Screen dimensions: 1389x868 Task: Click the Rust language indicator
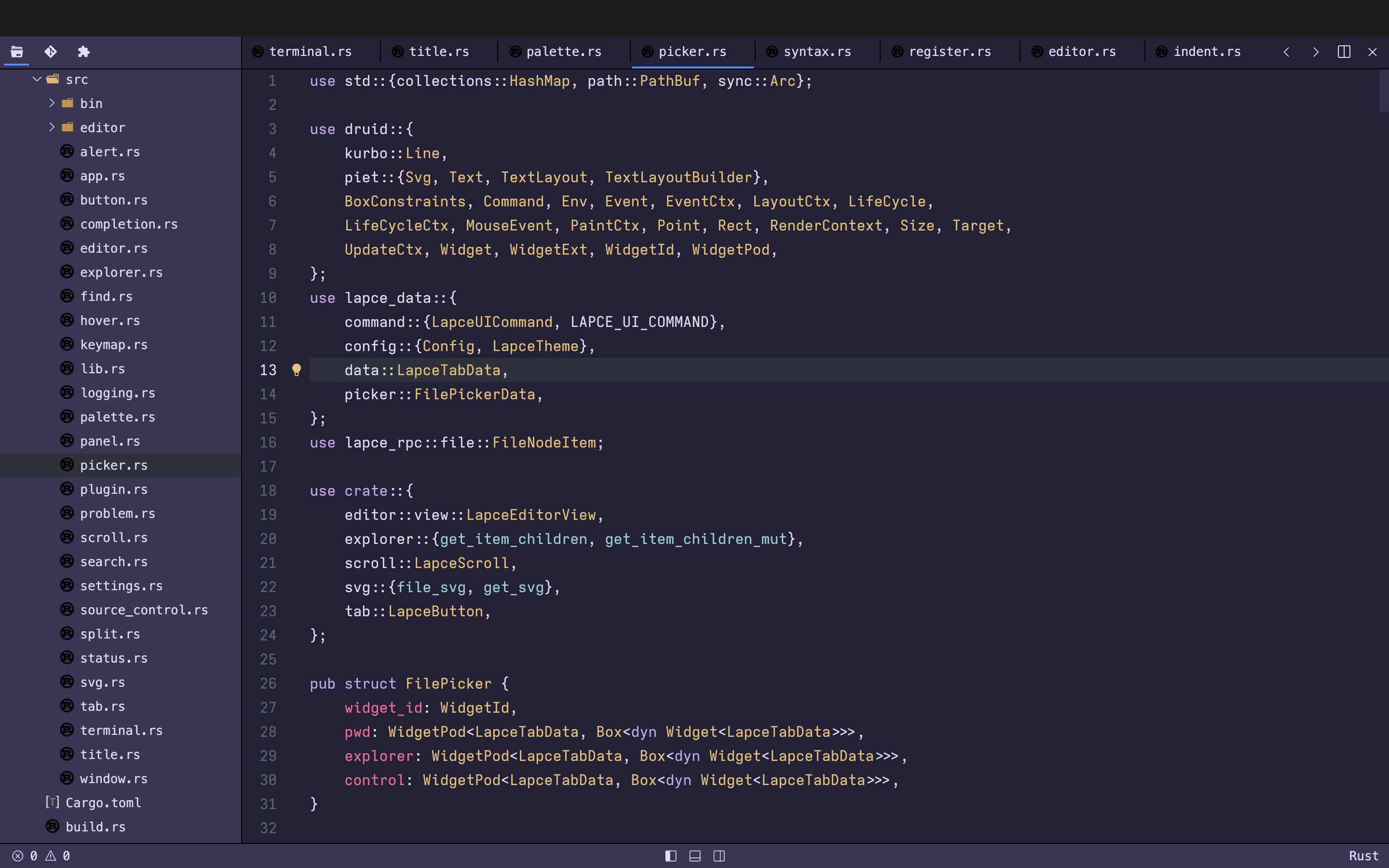pos(1363,856)
